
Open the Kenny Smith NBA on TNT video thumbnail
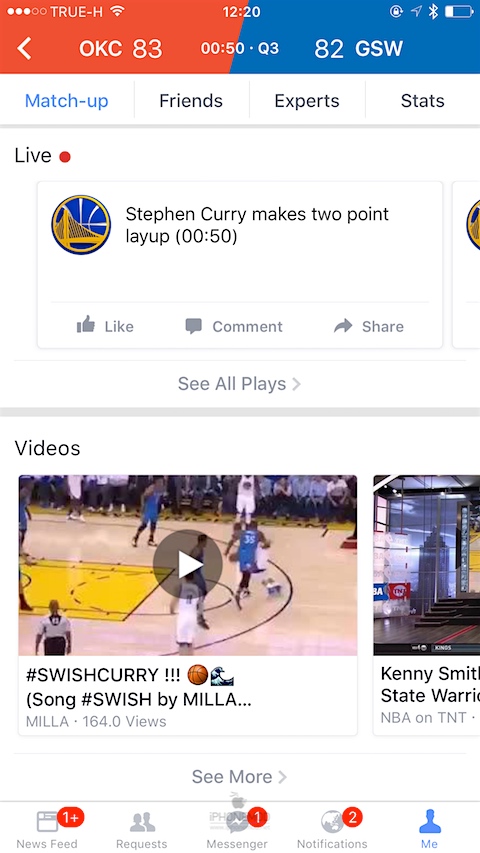point(427,565)
